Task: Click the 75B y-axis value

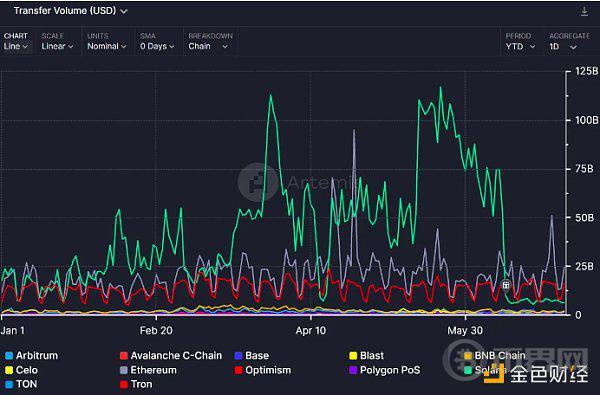Action: pos(584,169)
